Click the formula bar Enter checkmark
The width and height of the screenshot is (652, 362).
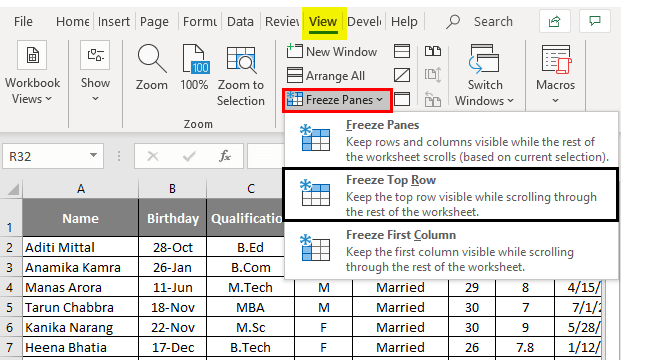point(189,156)
